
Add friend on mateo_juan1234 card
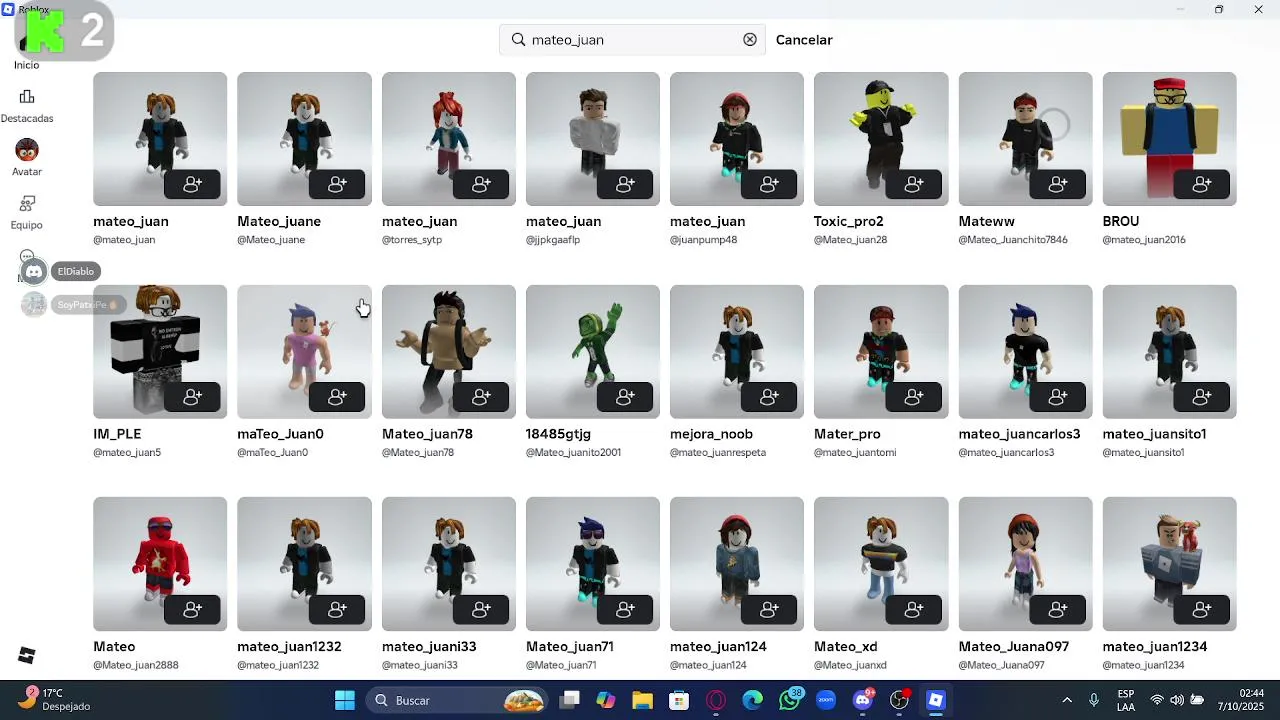point(1201,609)
